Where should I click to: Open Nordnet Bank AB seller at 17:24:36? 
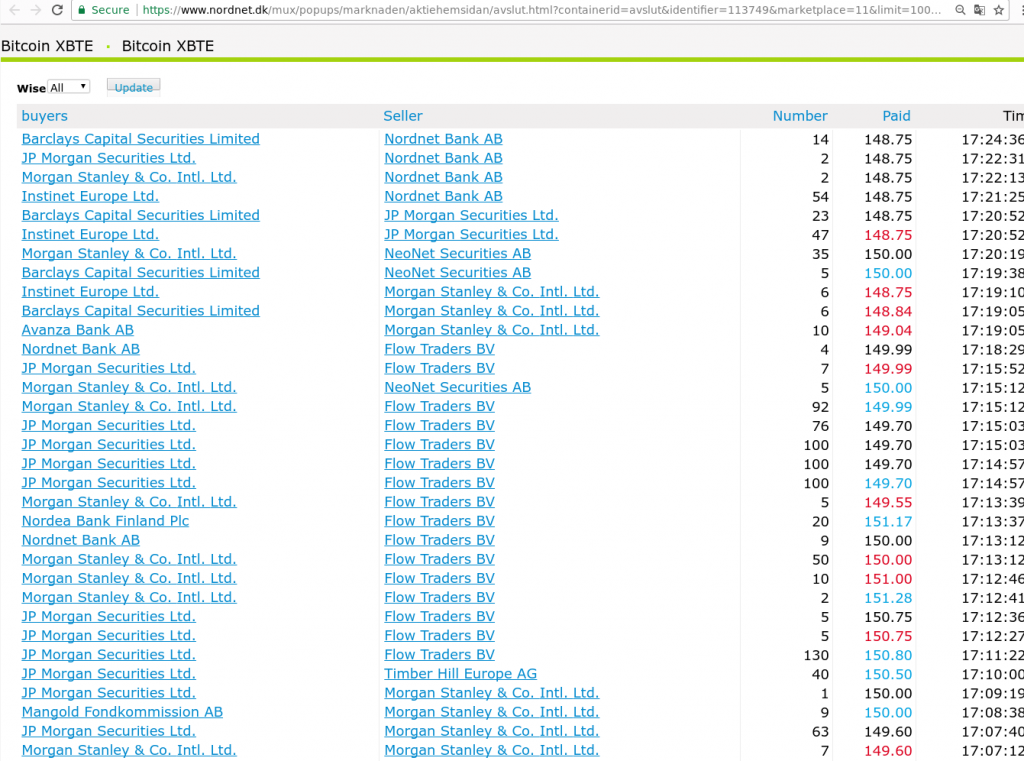(x=443, y=139)
